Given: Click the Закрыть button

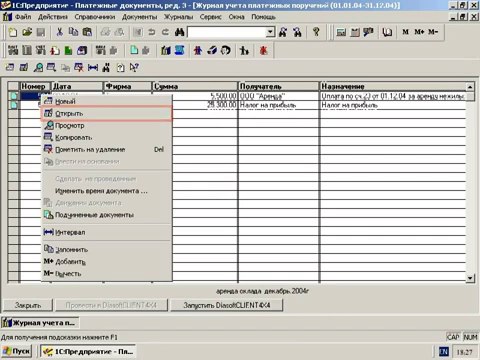Looking at the screenshot, I should point(28,305).
